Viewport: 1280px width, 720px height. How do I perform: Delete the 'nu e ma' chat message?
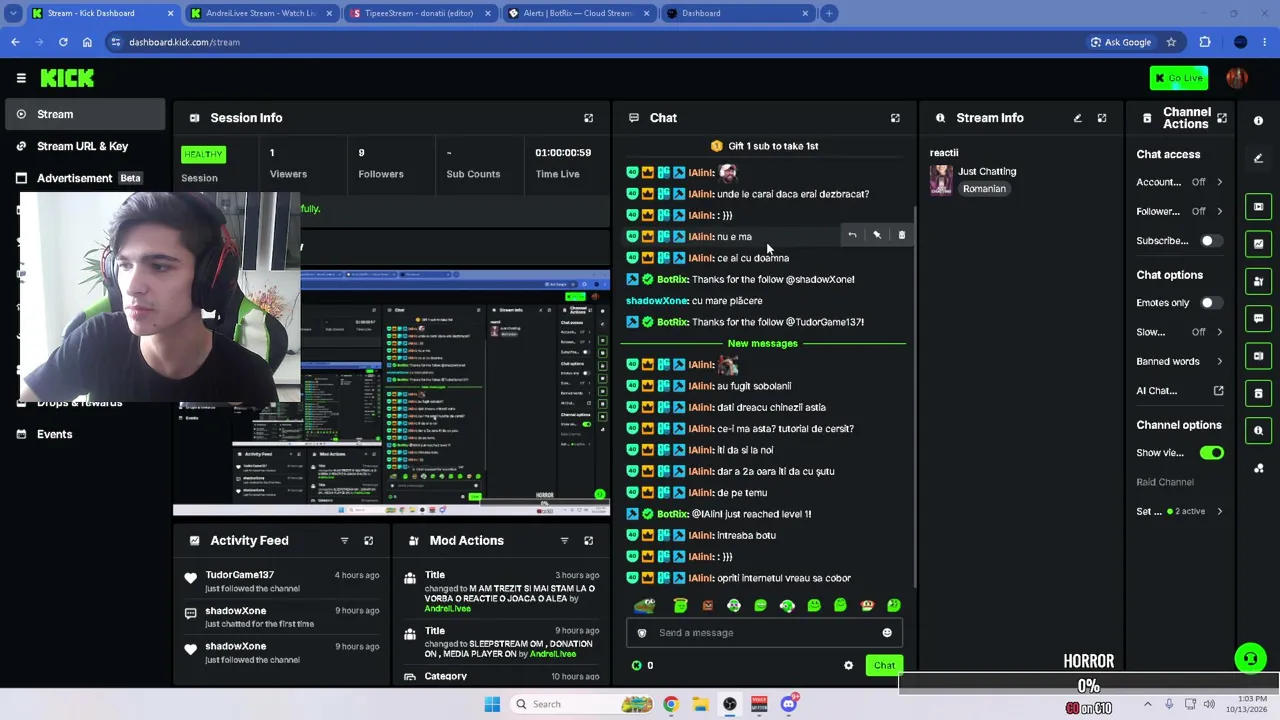pos(901,235)
